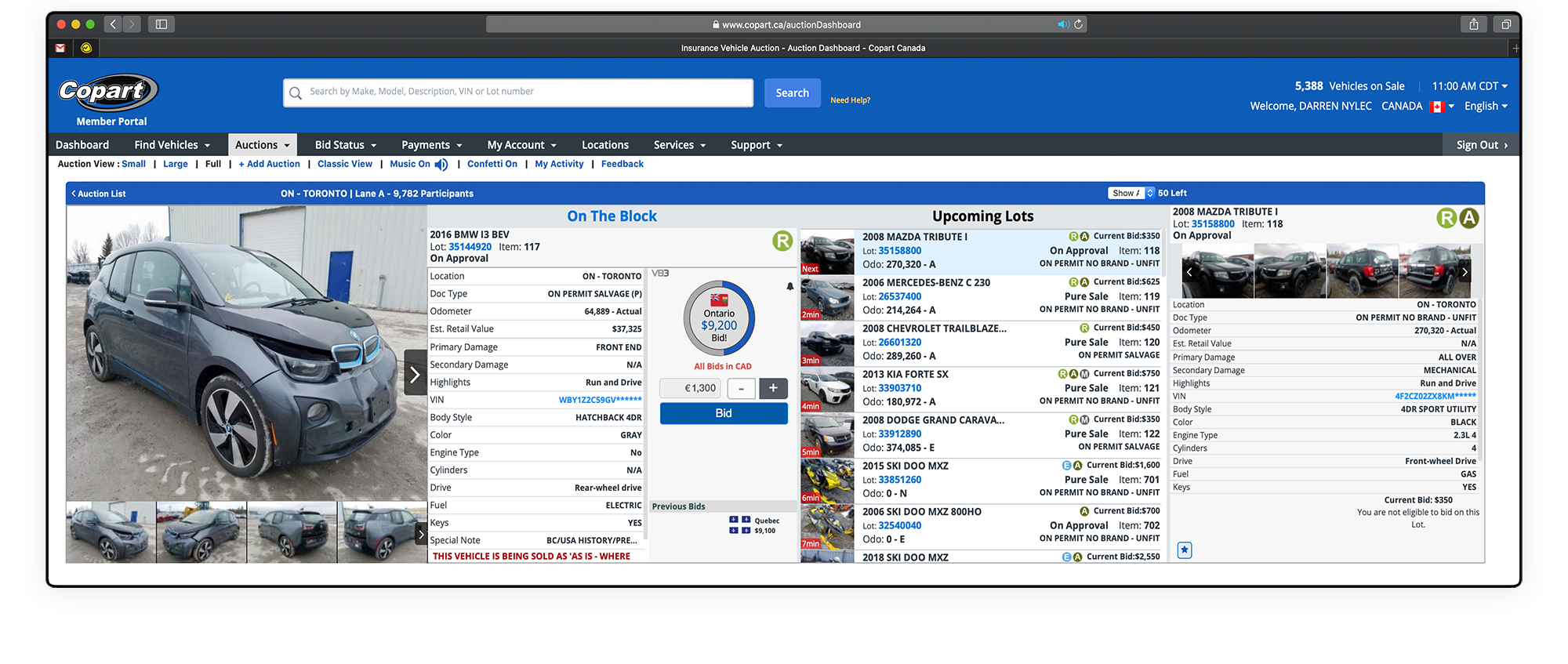The height and width of the screenshot is (664, 1568).
Task: Click Safari back navigation button
Action: (x=113, y=24)
